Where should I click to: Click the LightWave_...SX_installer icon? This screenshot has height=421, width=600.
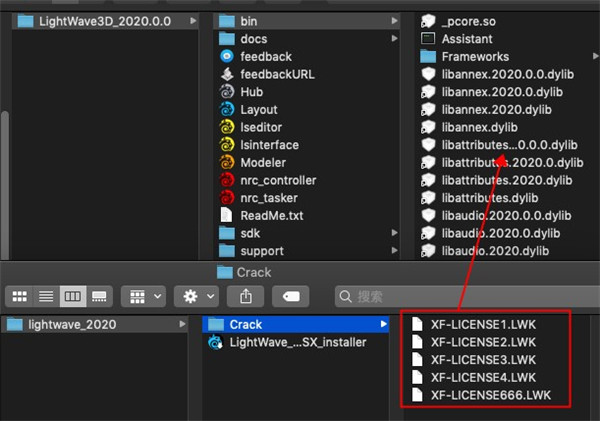[x=215, y=342]
